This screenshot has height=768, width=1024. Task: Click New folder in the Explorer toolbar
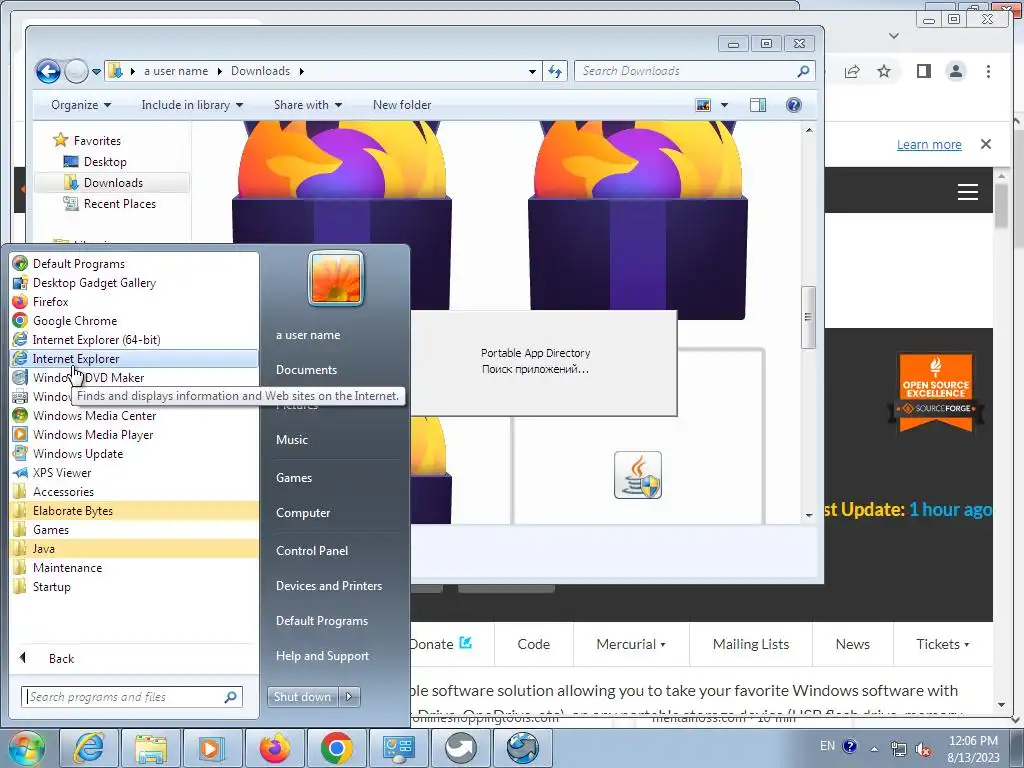[402, 105]
